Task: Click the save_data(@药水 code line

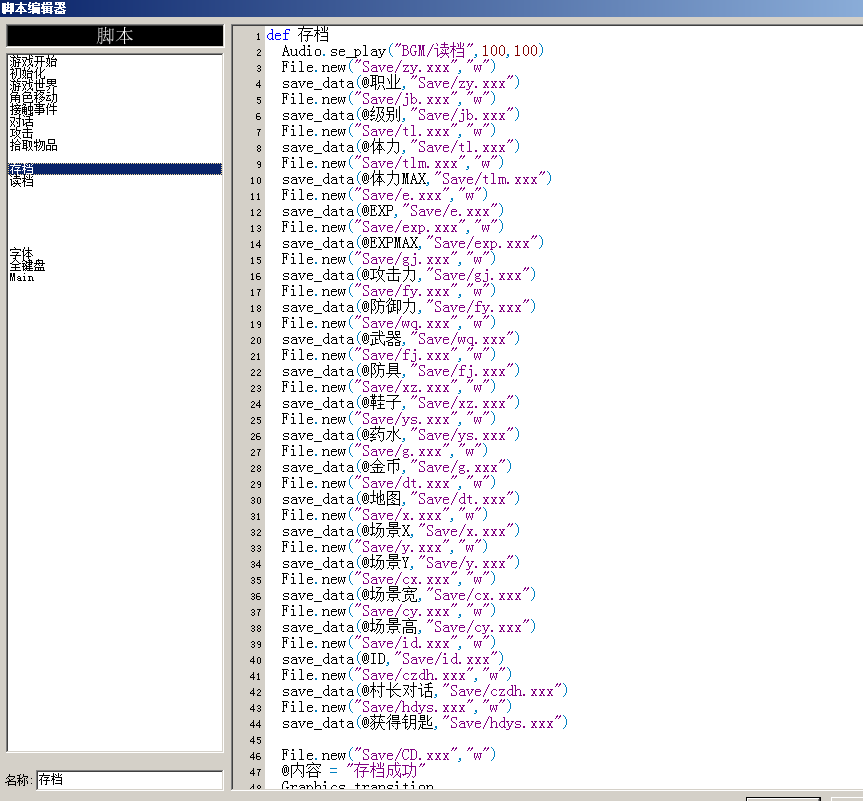Action: click(401, 435)
